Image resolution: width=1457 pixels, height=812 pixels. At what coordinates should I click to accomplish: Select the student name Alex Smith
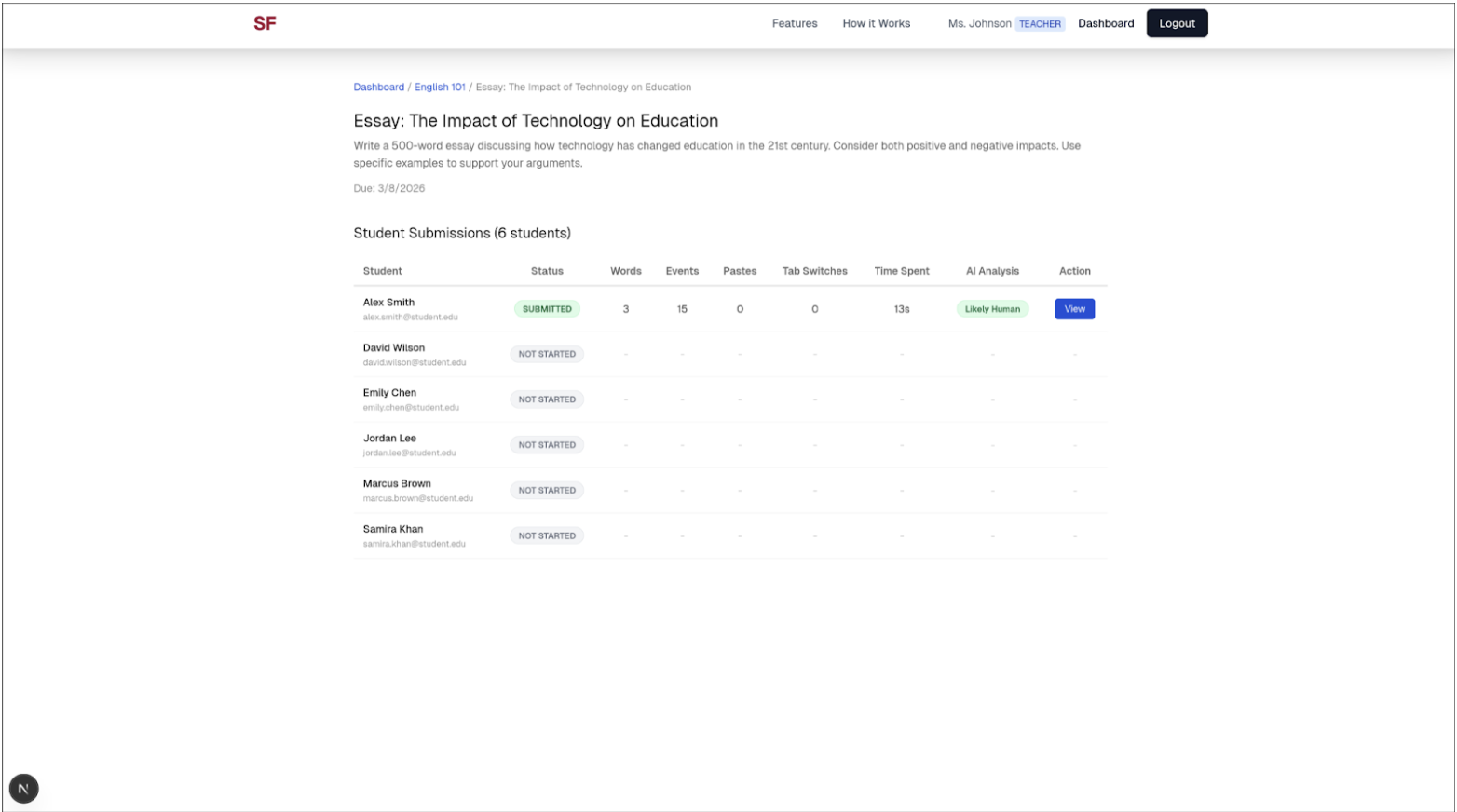[x=388, y=303]
